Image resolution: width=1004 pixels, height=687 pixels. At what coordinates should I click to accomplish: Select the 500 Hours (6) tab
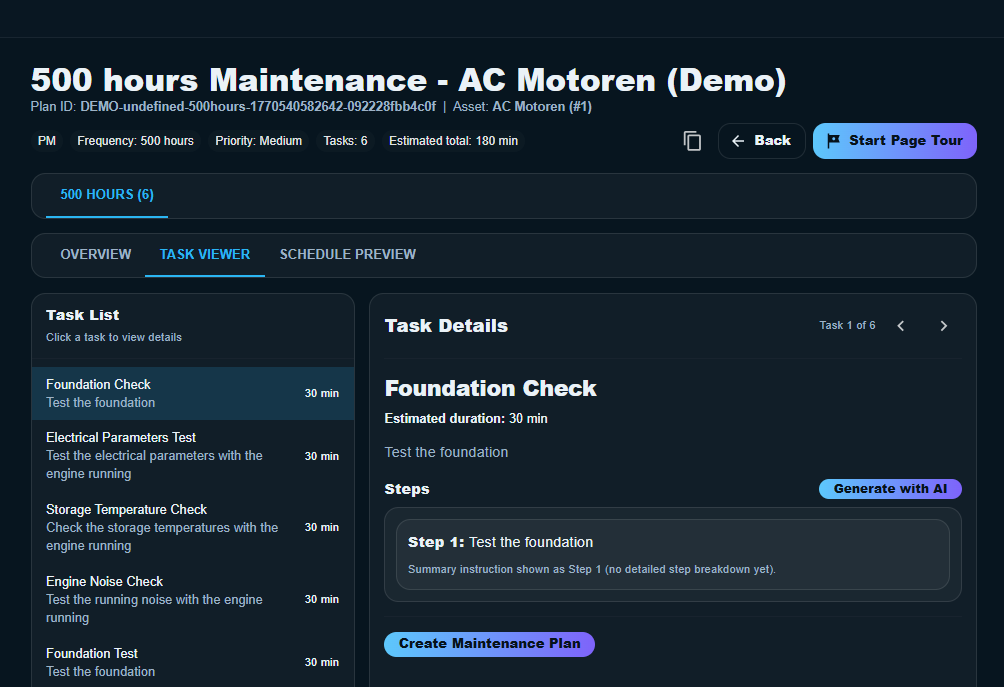point(106,194)
